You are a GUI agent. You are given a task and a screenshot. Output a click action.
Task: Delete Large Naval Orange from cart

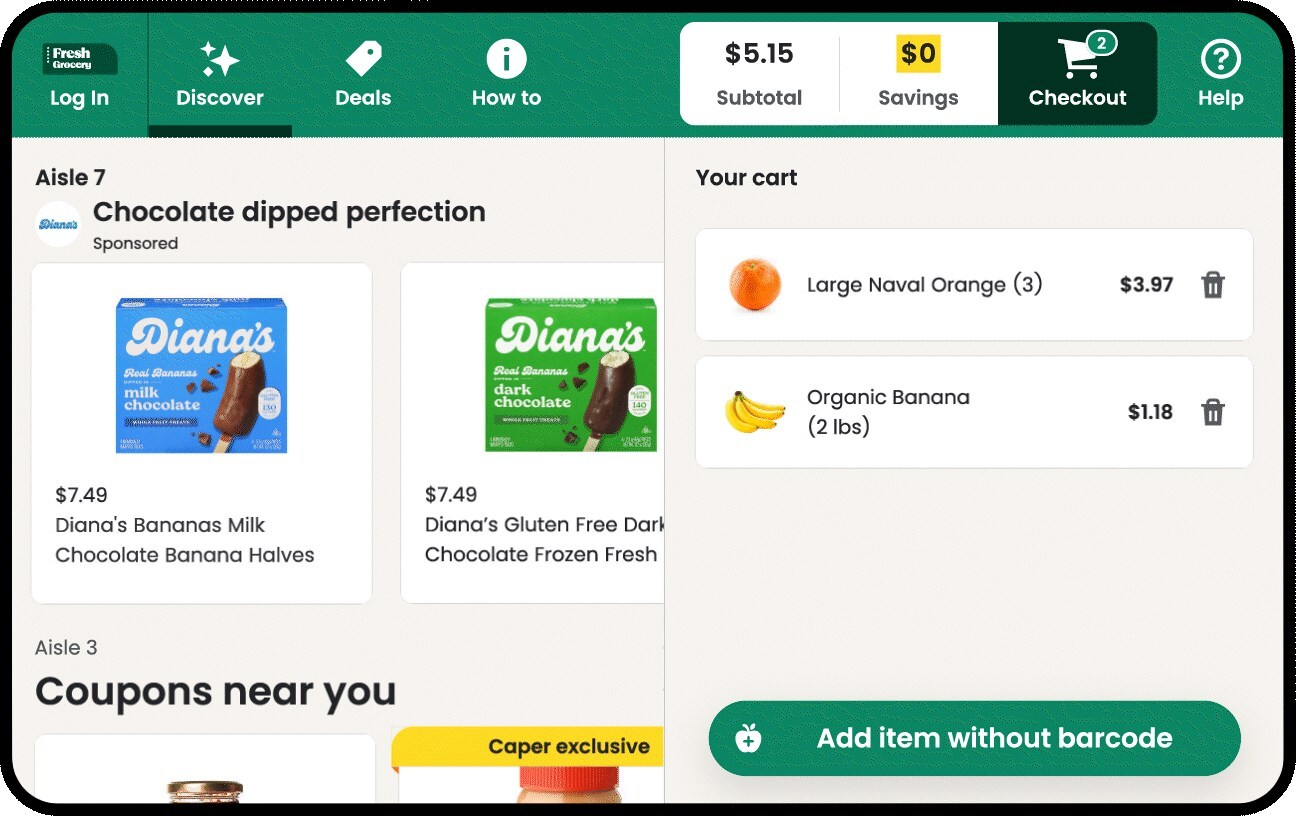point(1212,285)
